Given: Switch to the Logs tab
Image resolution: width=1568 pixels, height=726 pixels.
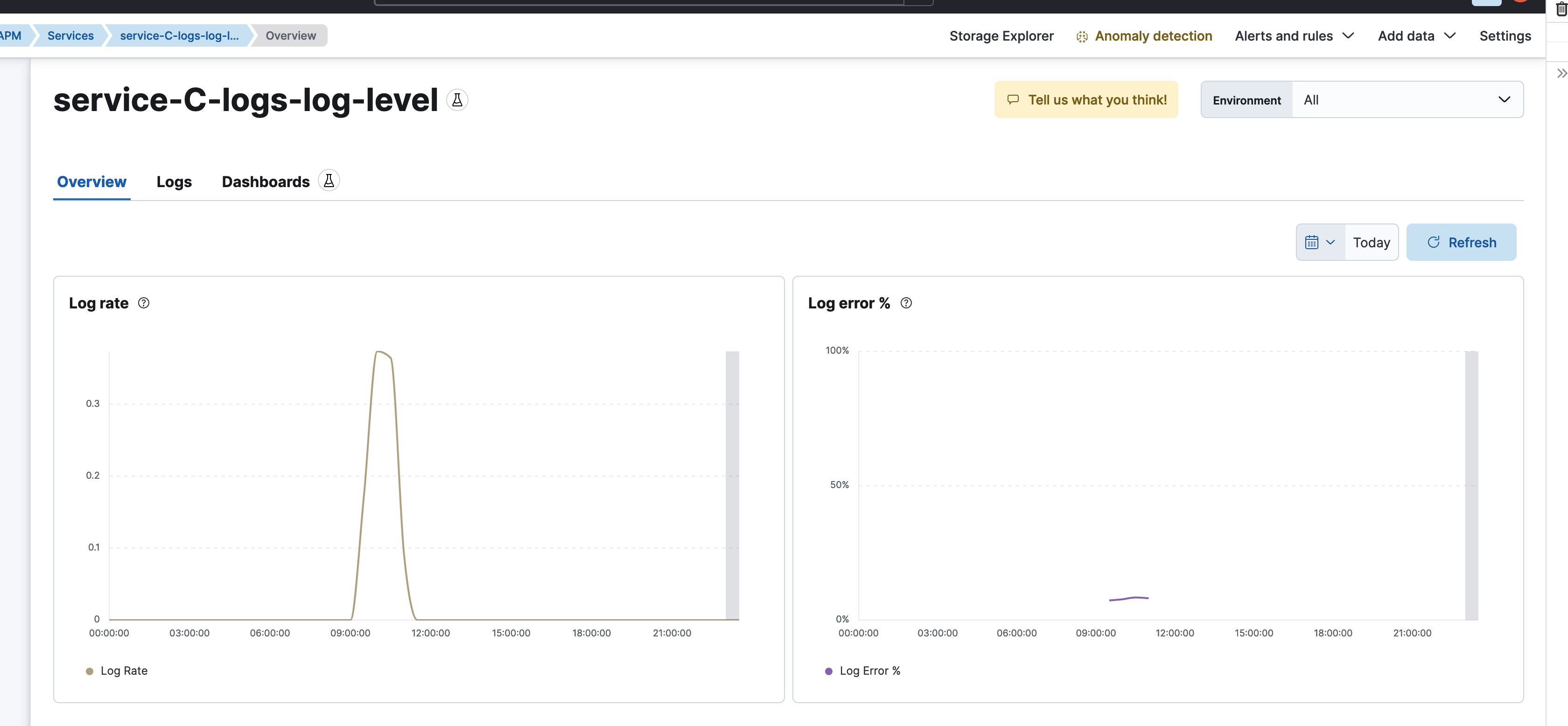Looking at the screenshot, I should [x=174, y=182].
